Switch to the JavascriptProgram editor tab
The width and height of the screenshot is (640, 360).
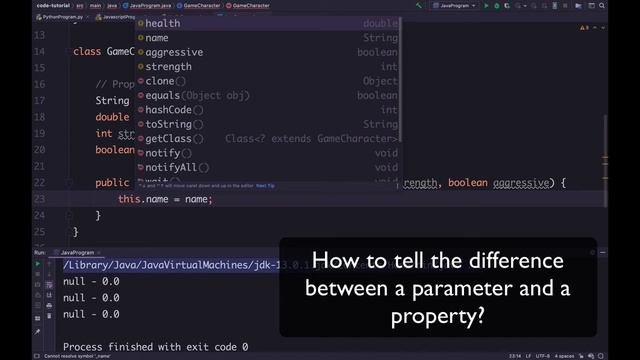pyautogui.click(x=116, y=17)
